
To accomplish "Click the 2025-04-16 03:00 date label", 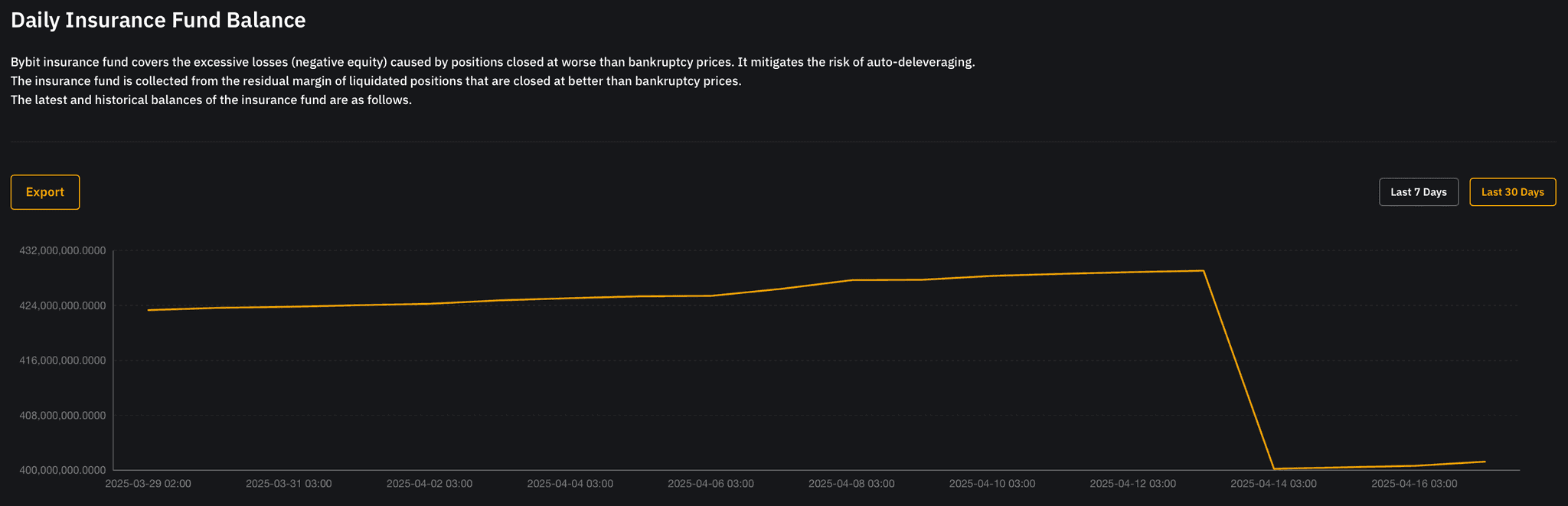I will 1414,484.
